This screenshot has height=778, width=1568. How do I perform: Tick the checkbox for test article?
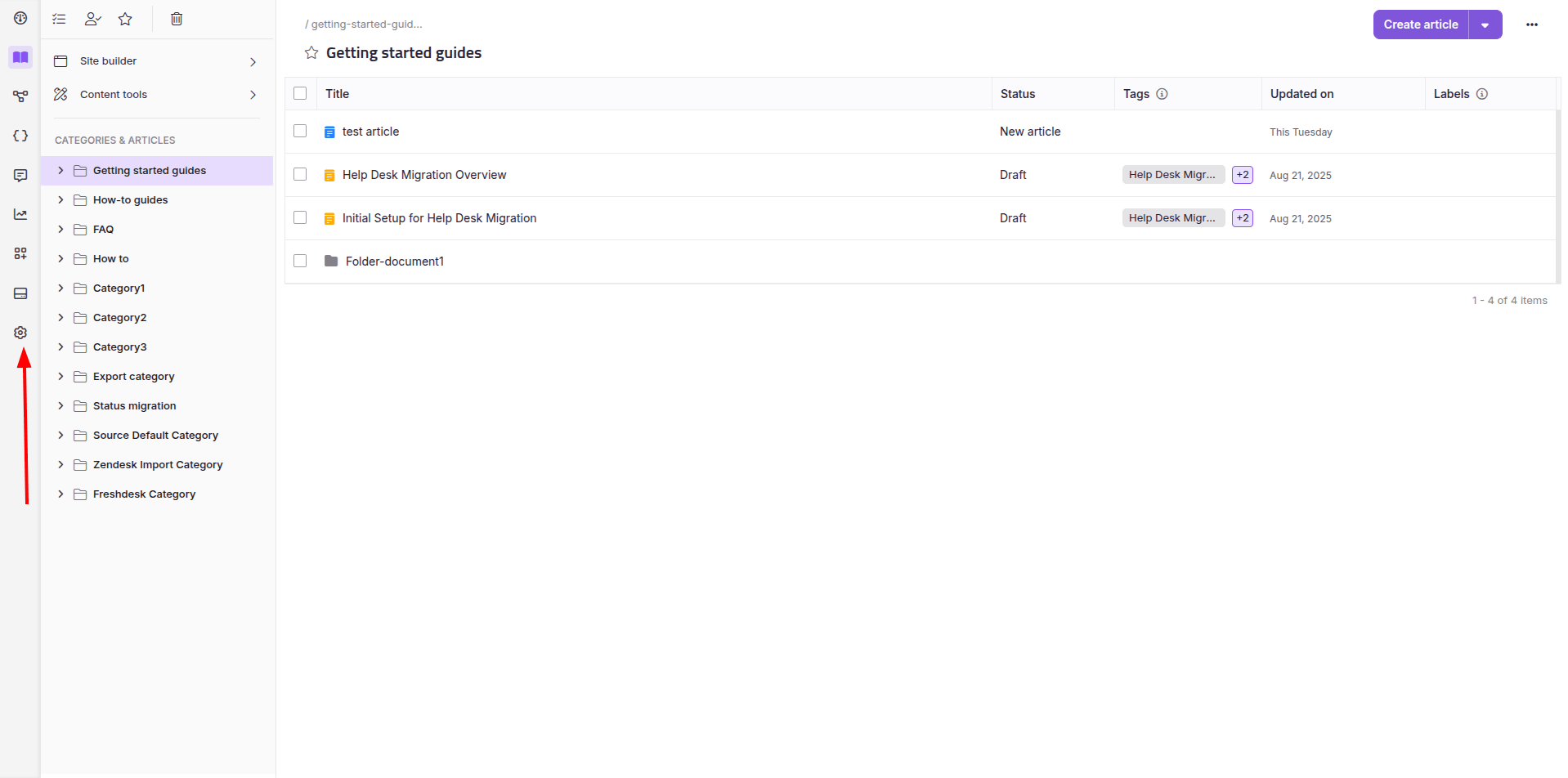[300, 131]
